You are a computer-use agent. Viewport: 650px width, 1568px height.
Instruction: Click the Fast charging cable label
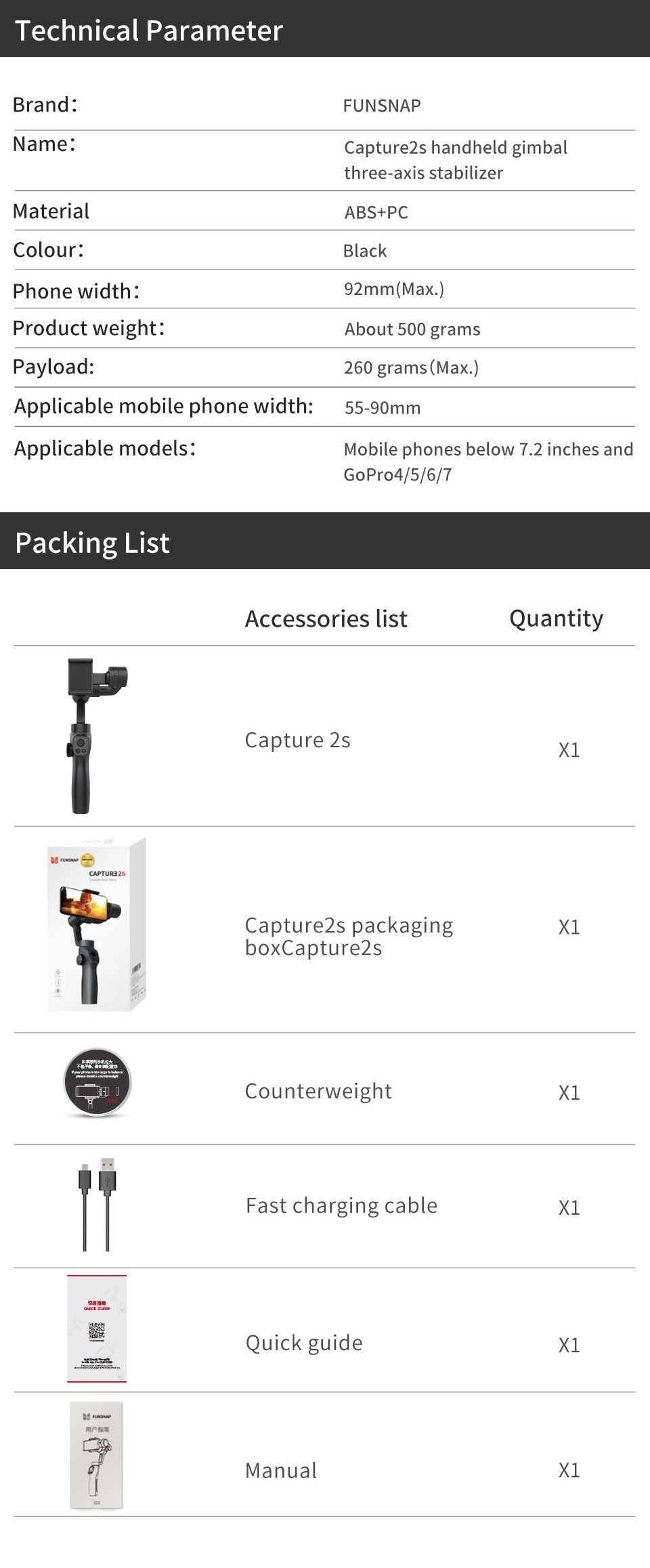point(342,1205)
